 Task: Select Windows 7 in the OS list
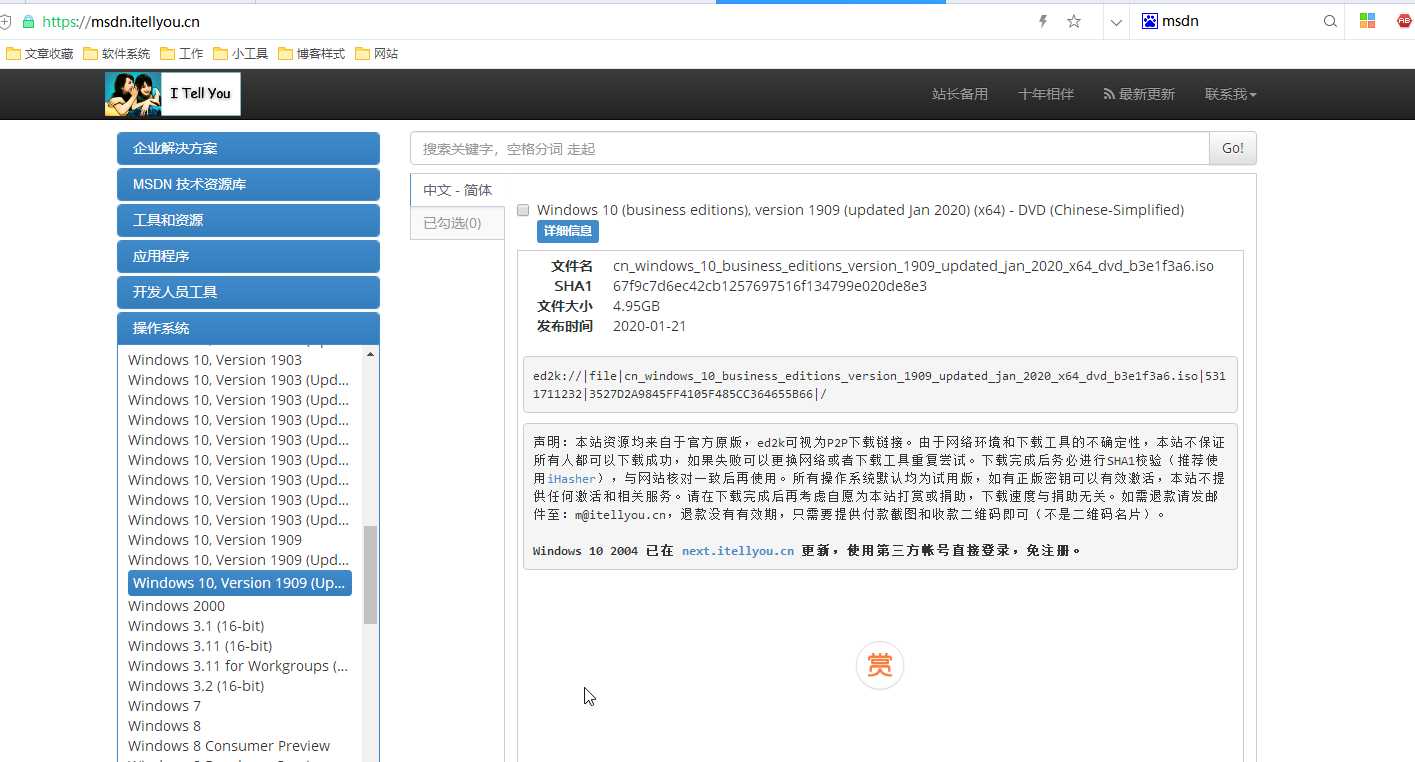(x=164, y=706)
